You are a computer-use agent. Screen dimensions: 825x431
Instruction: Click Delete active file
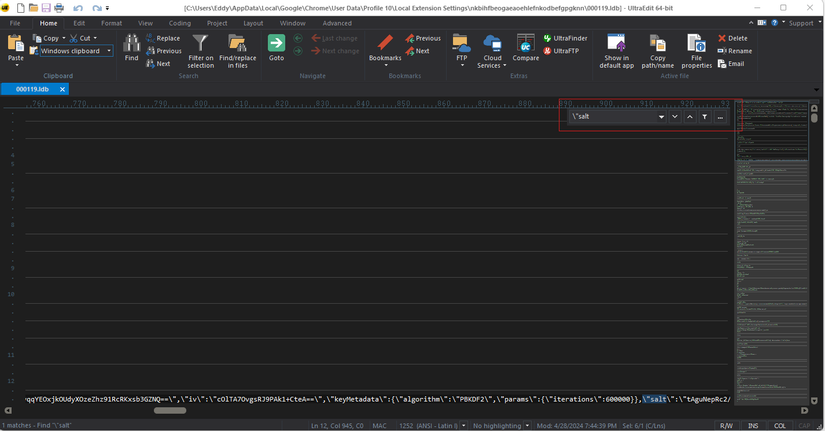click(732, 38)
